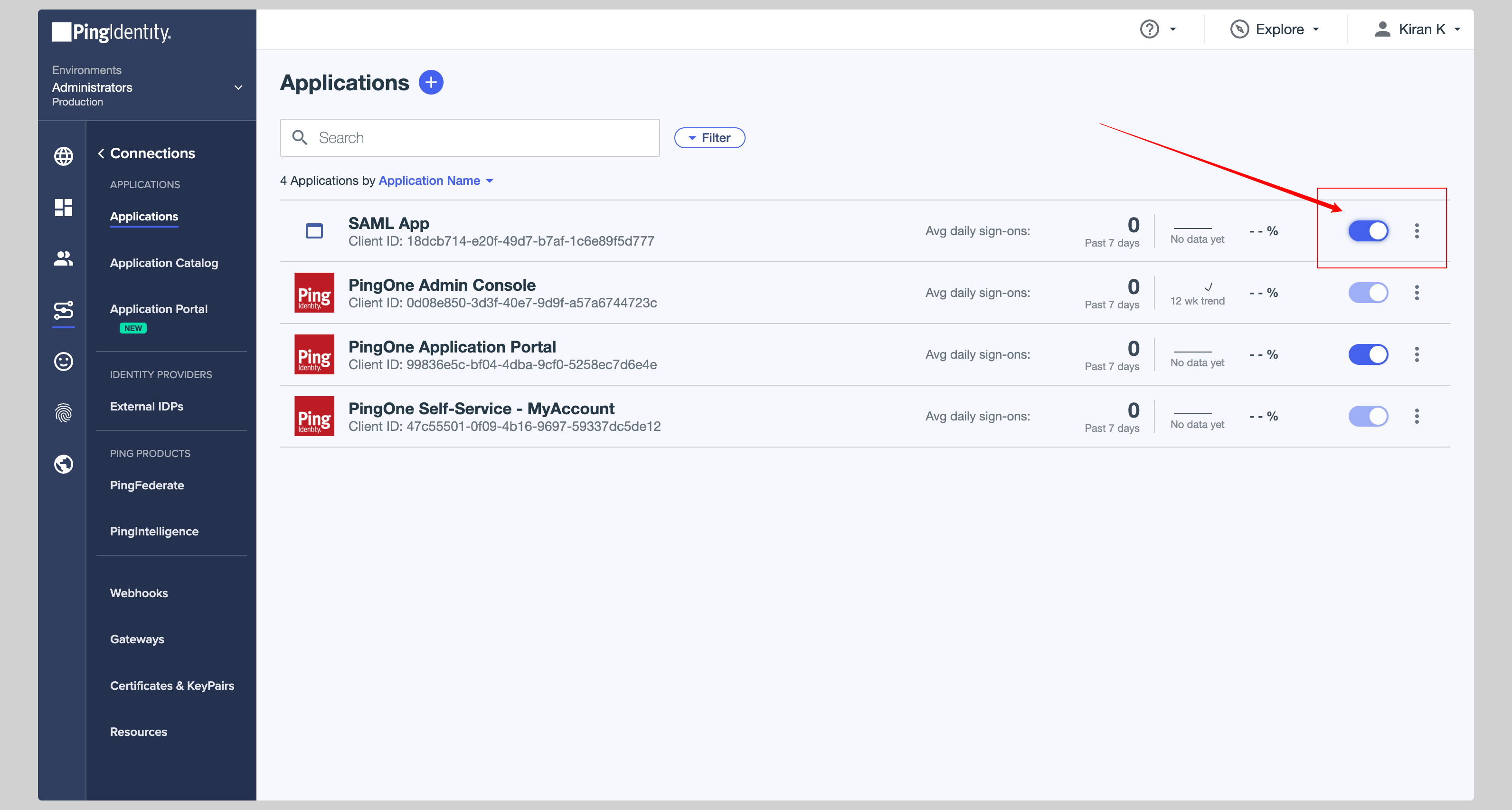Image resolution: width=1512 pixels, height=810 pixels.
Task: Open the Environment globe icon at bottom
Action: 63,464
